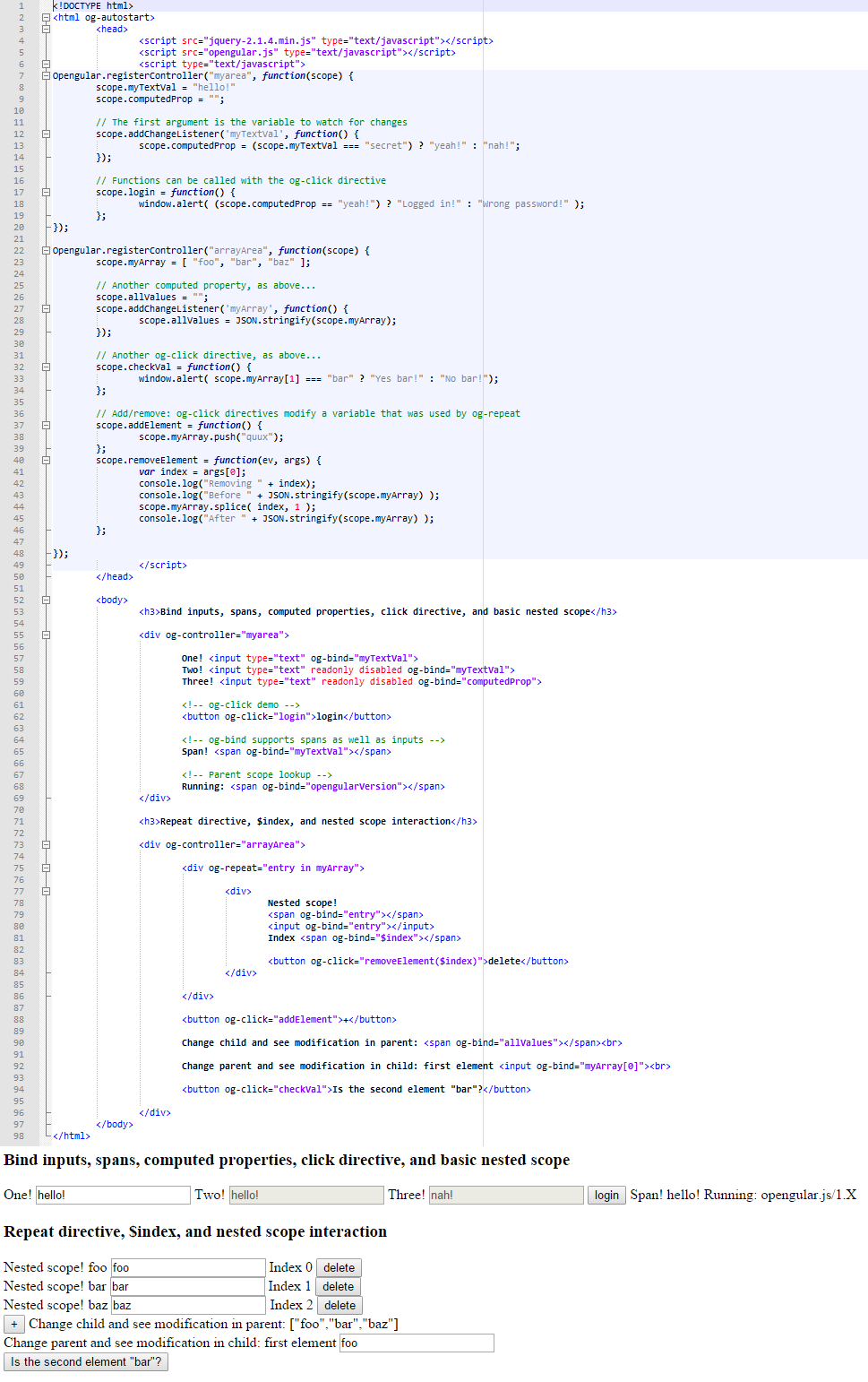This screenshot has width=868, height=1382.
Task: Focus the first element input field
Action: [x=417, y=1343]
